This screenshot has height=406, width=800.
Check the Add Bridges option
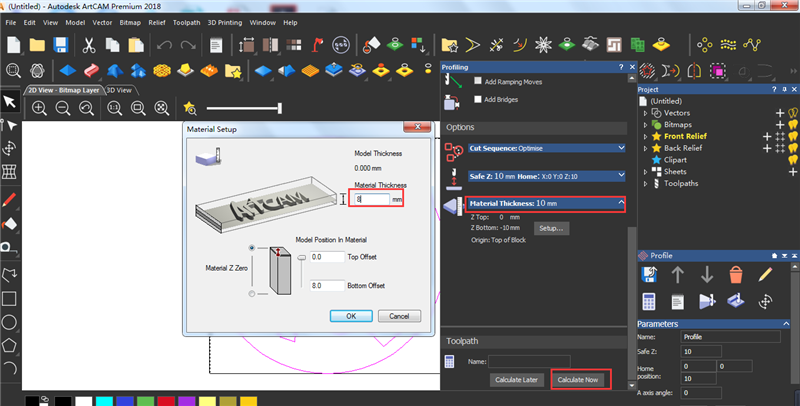pyautogui.click(x=477, y=100)
